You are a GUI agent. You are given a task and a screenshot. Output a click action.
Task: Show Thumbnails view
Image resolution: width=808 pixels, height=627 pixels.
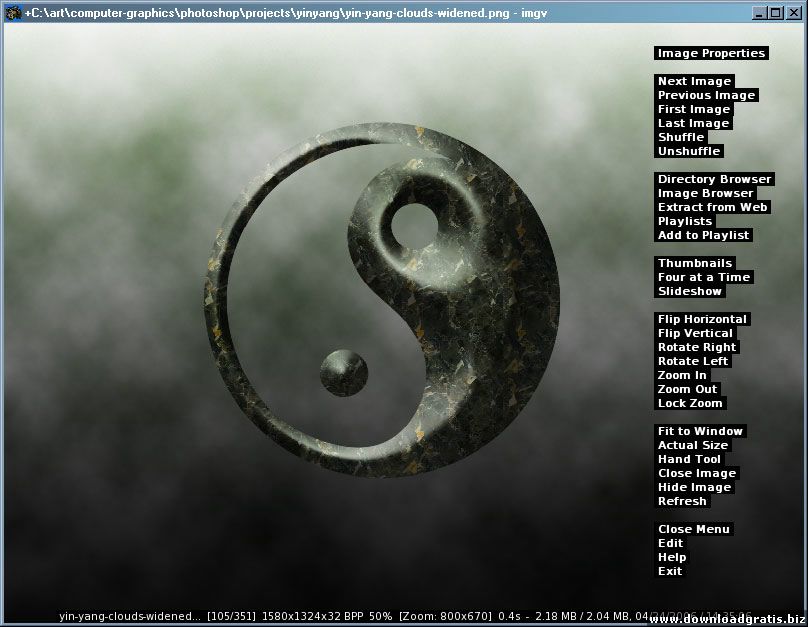click(695, 263)
